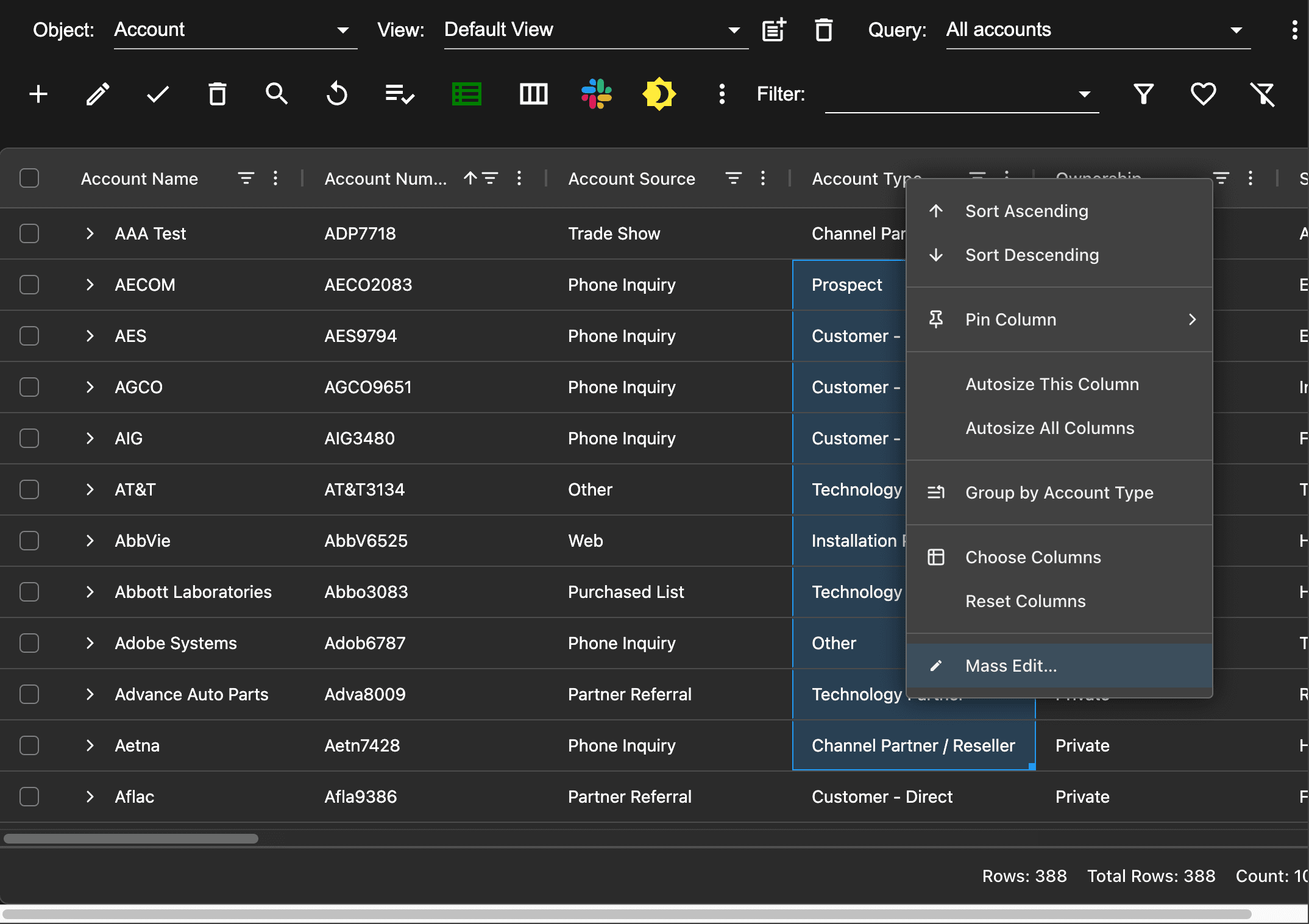Tick the header select-all checkbox

click(x=29, y=179)
